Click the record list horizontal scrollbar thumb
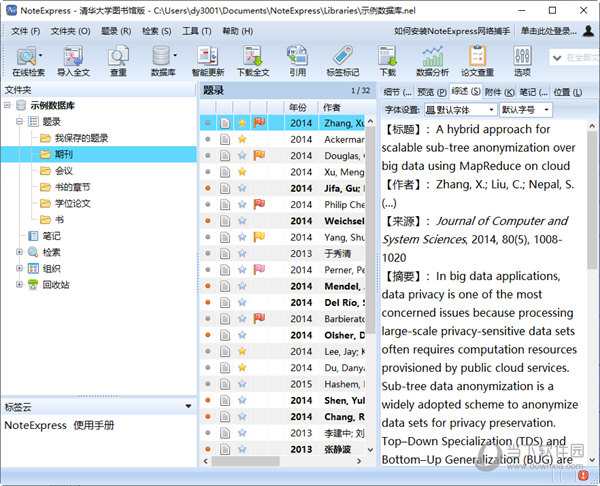The image size is (600, 486). coord(246,461)
